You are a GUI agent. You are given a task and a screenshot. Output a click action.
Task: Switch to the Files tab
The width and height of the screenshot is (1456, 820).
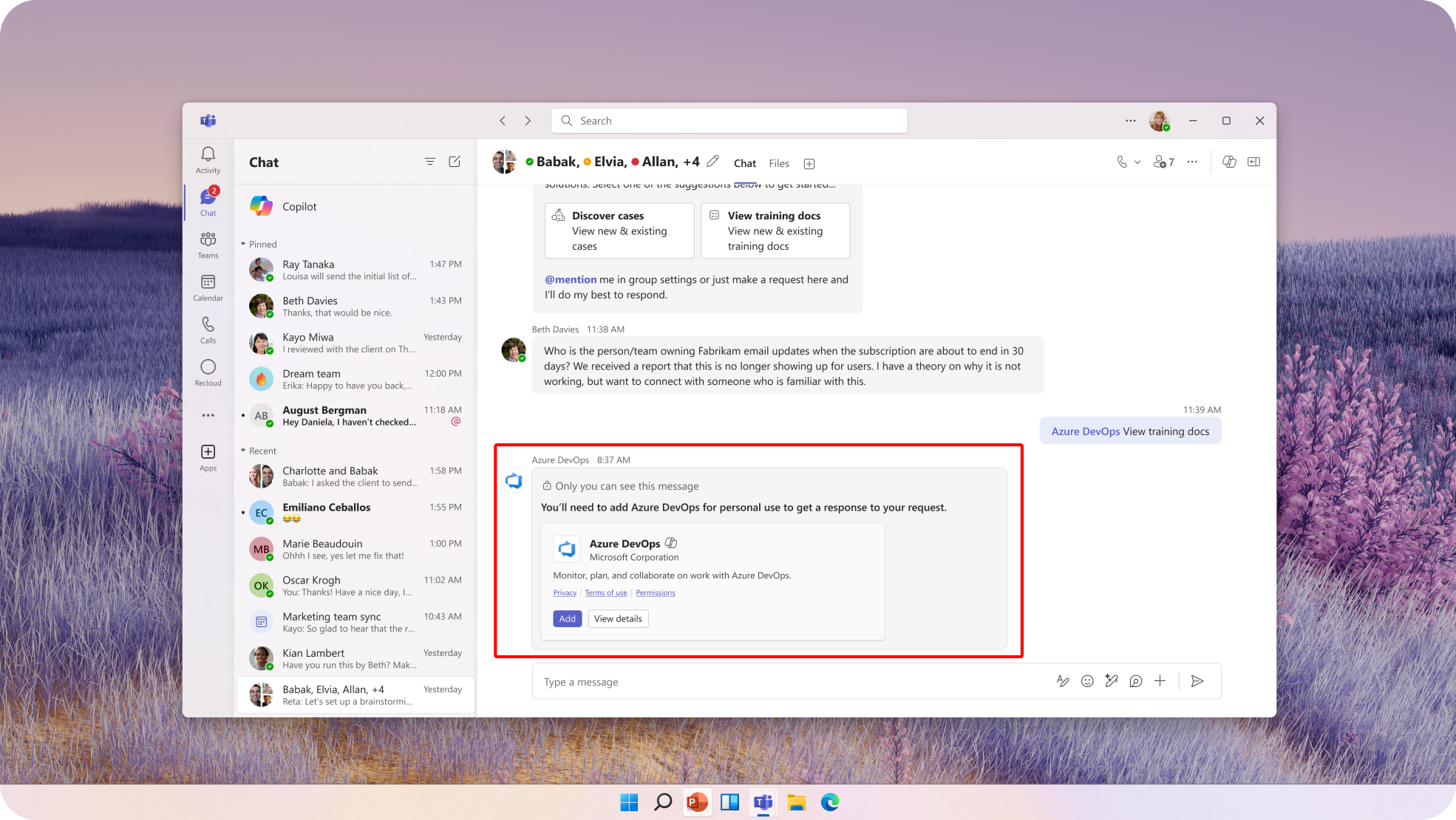point(778,163)
